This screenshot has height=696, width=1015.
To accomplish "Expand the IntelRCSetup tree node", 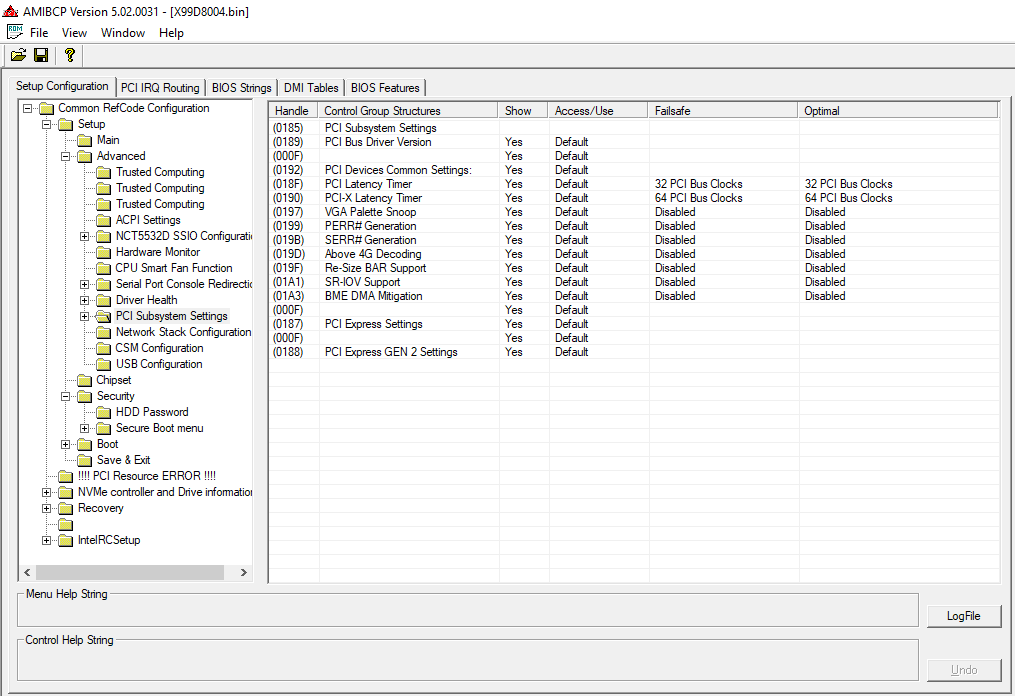I will coord(47,541).
